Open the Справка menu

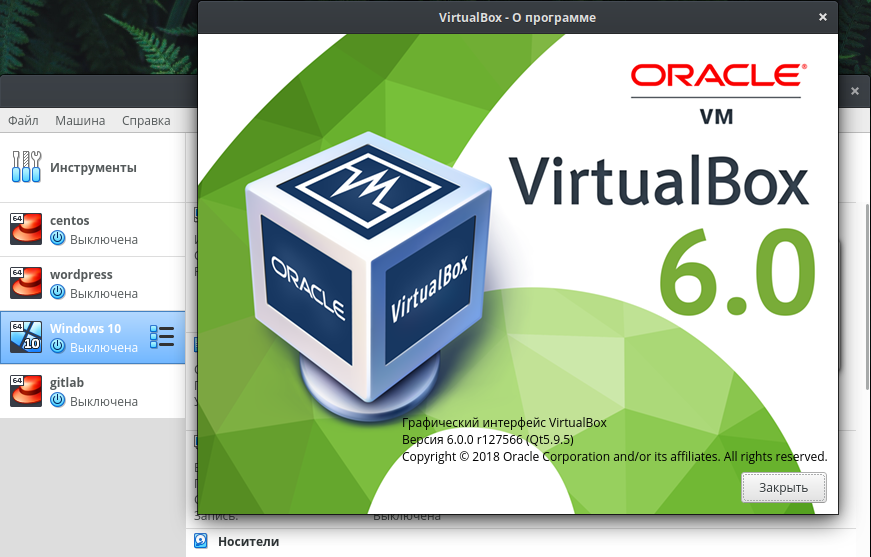(146, 121)
